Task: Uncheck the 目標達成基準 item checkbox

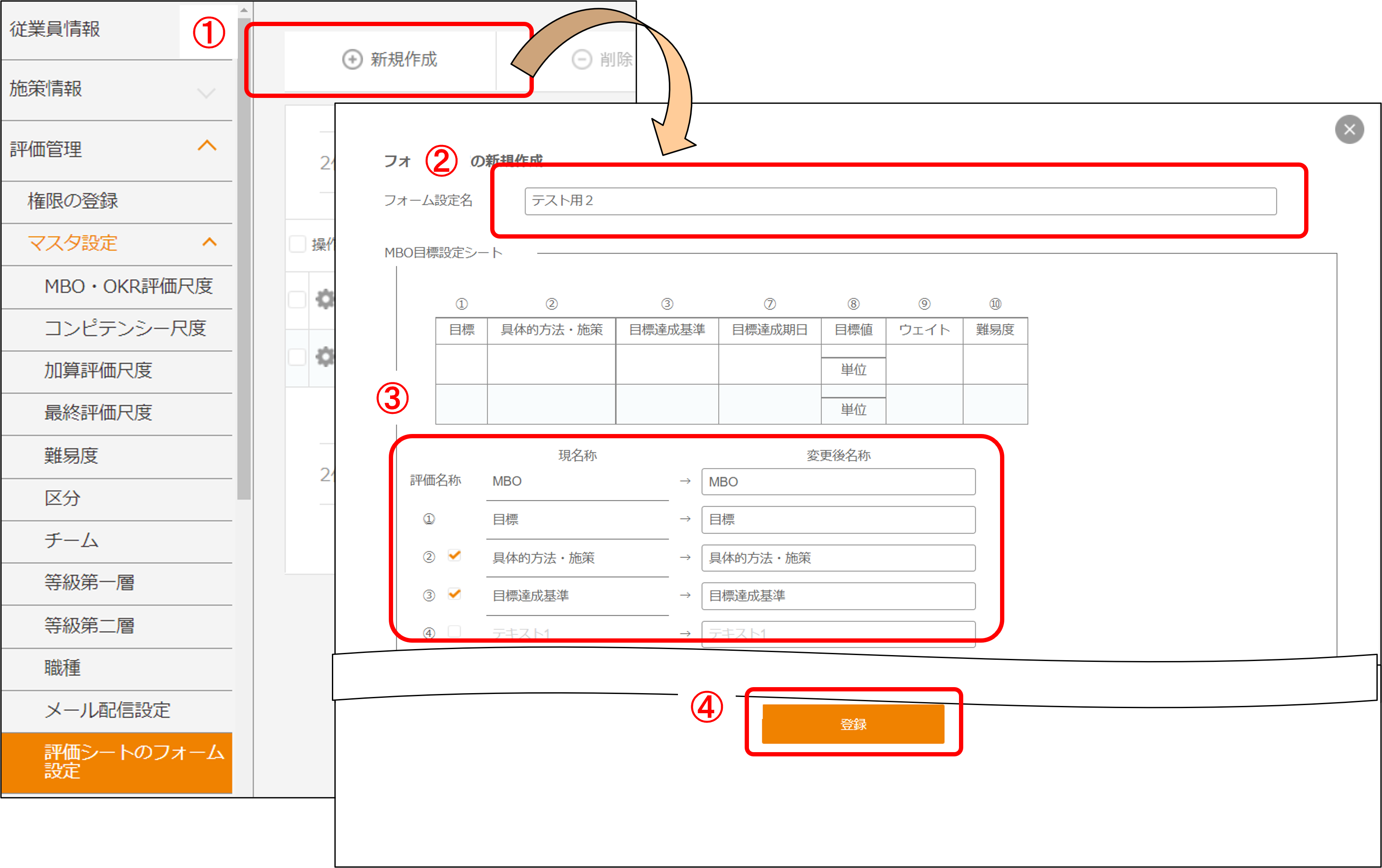Action: point(455,594)
